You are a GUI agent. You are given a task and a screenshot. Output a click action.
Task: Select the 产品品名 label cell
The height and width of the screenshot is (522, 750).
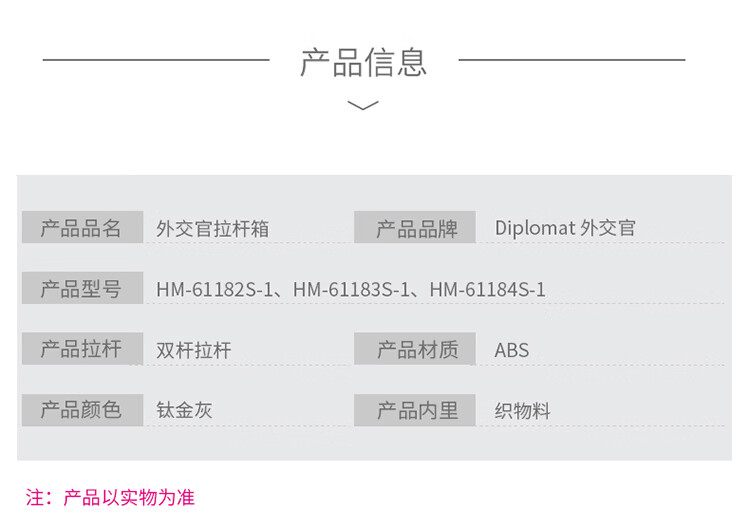[81, 228]
